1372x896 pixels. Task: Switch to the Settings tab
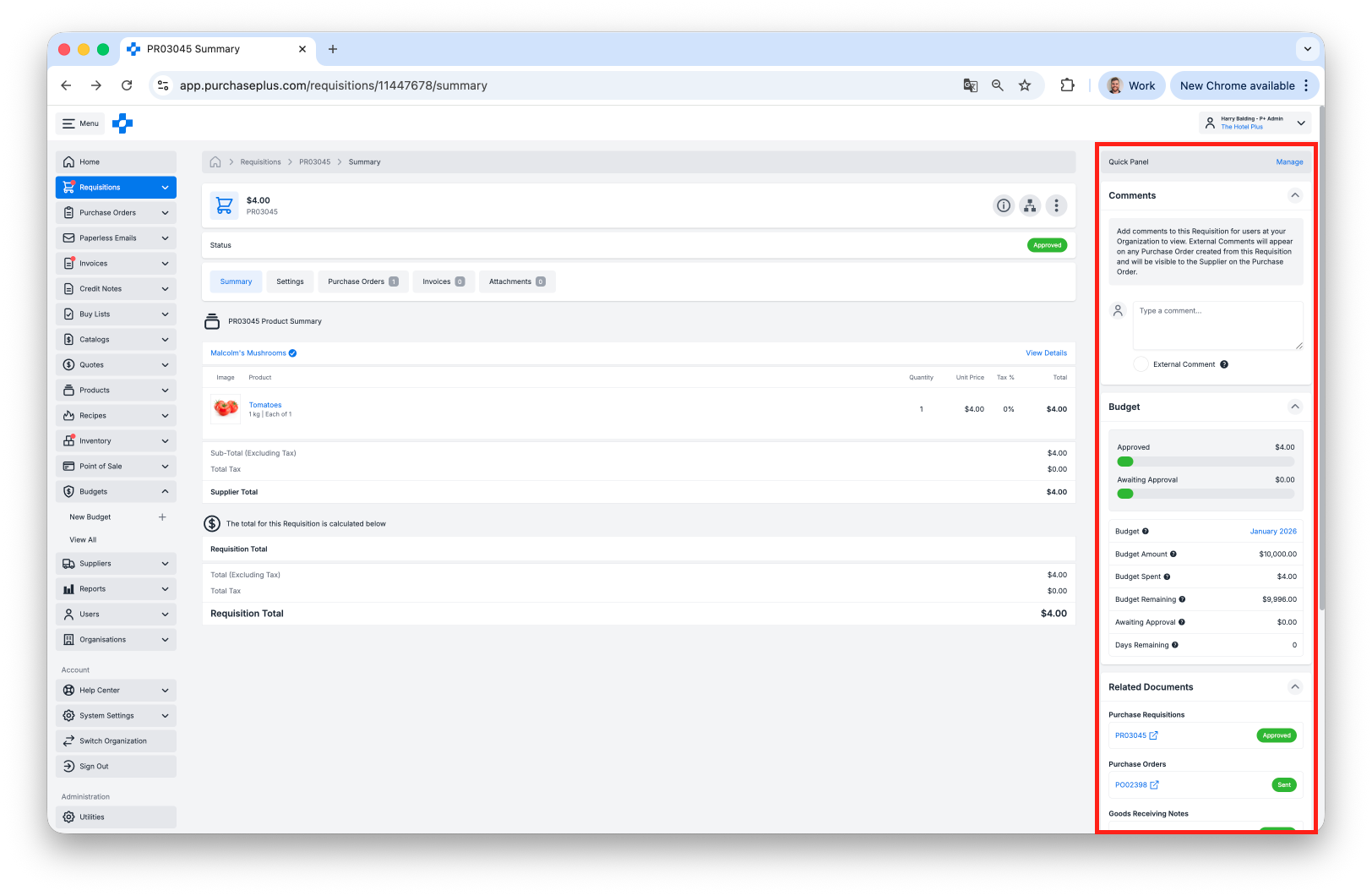tap(290, 281)
